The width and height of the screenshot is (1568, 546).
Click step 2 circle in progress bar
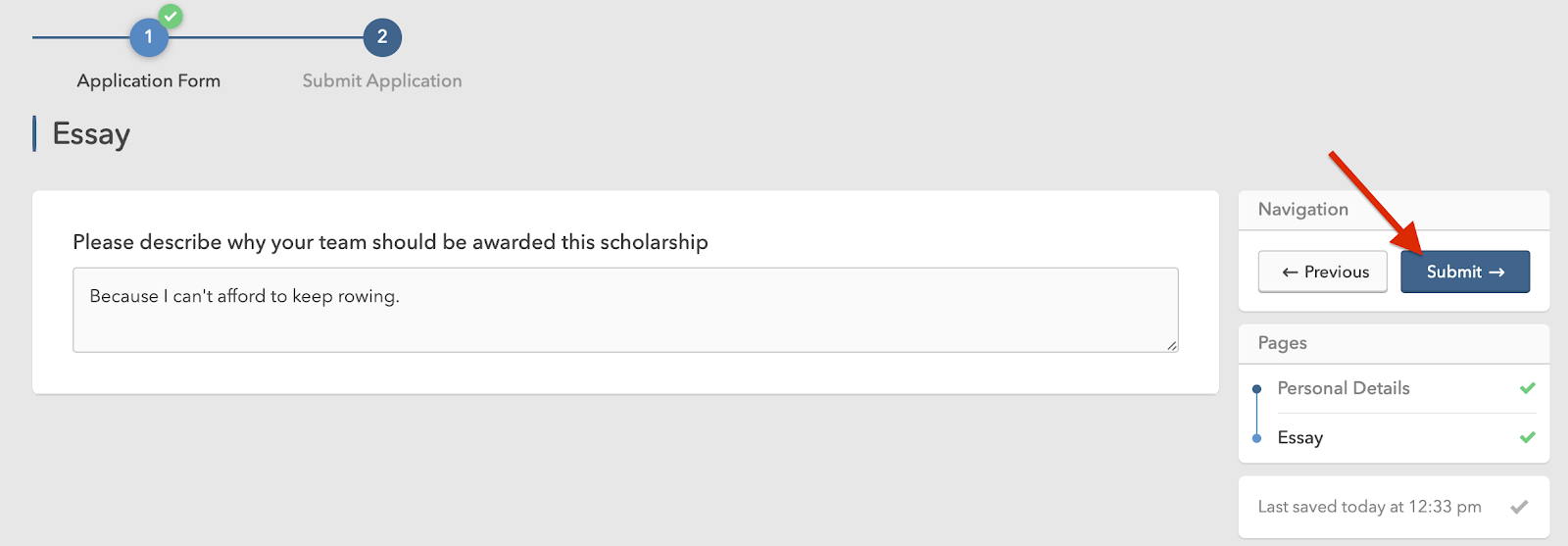[x=382, y=37]
